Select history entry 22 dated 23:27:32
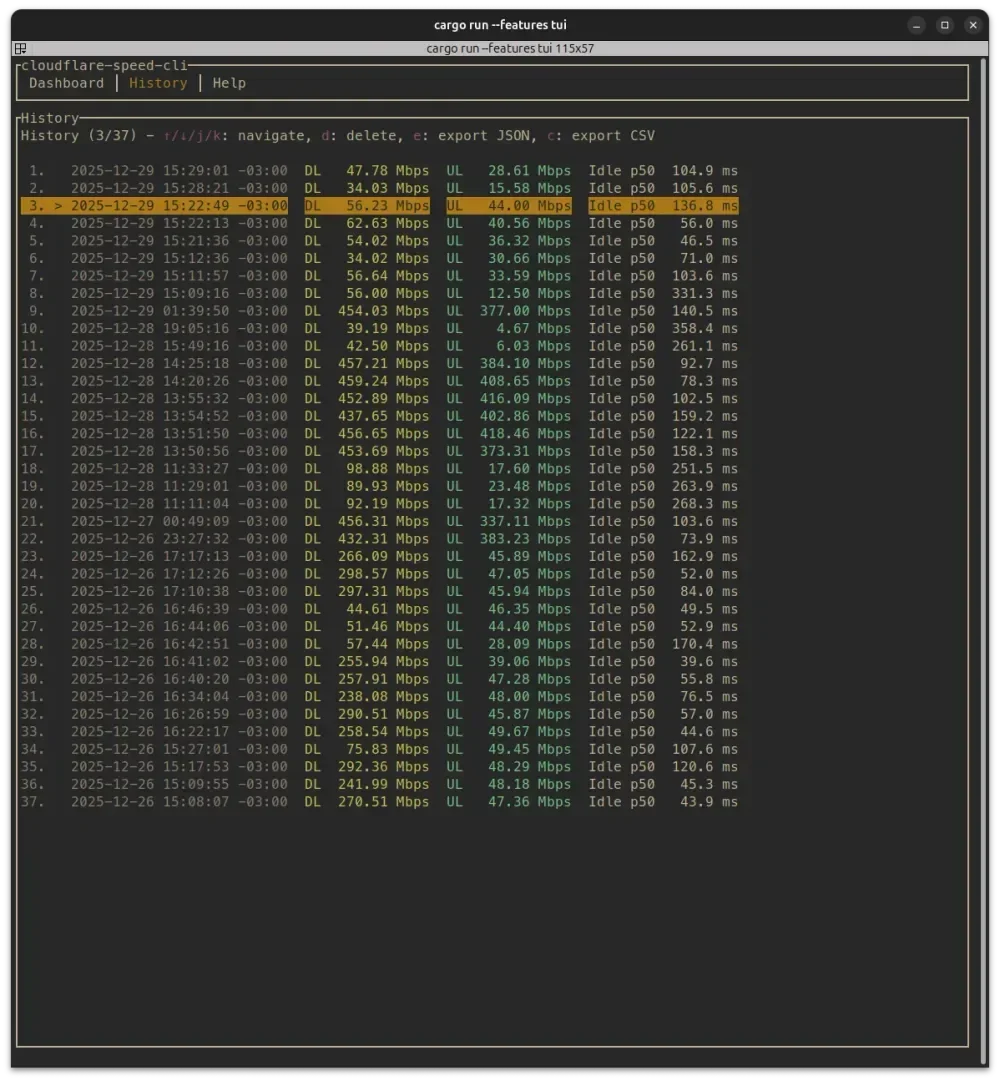1000x1081 pixels. pyautogui.click(x=380, y=538)
